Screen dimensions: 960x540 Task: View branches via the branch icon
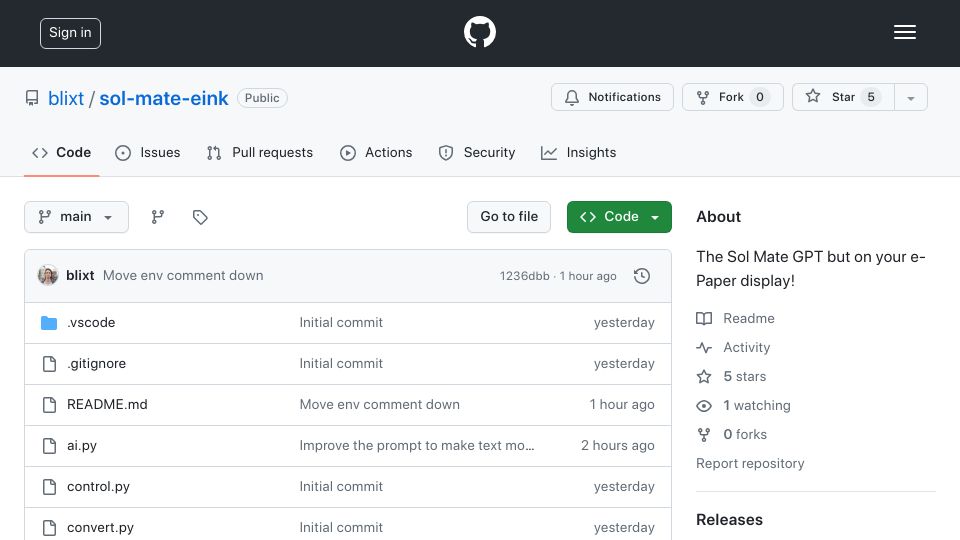[x=158, y=217]
